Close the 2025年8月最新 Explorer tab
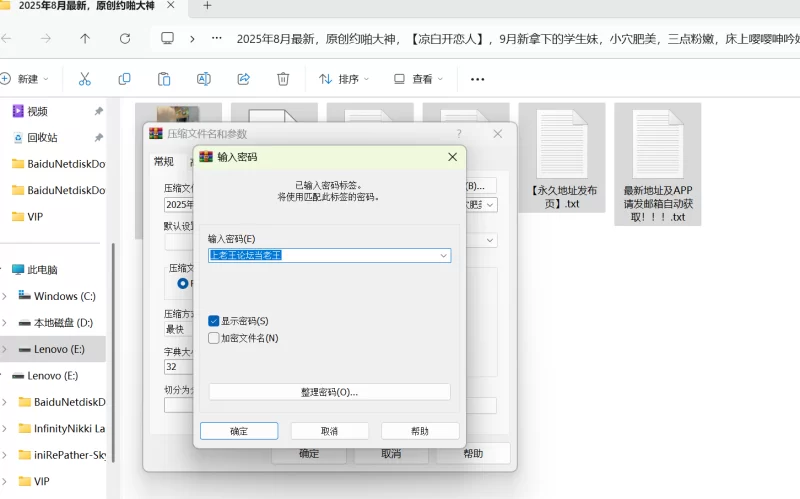Screen dimensions: 800x499 171,5
